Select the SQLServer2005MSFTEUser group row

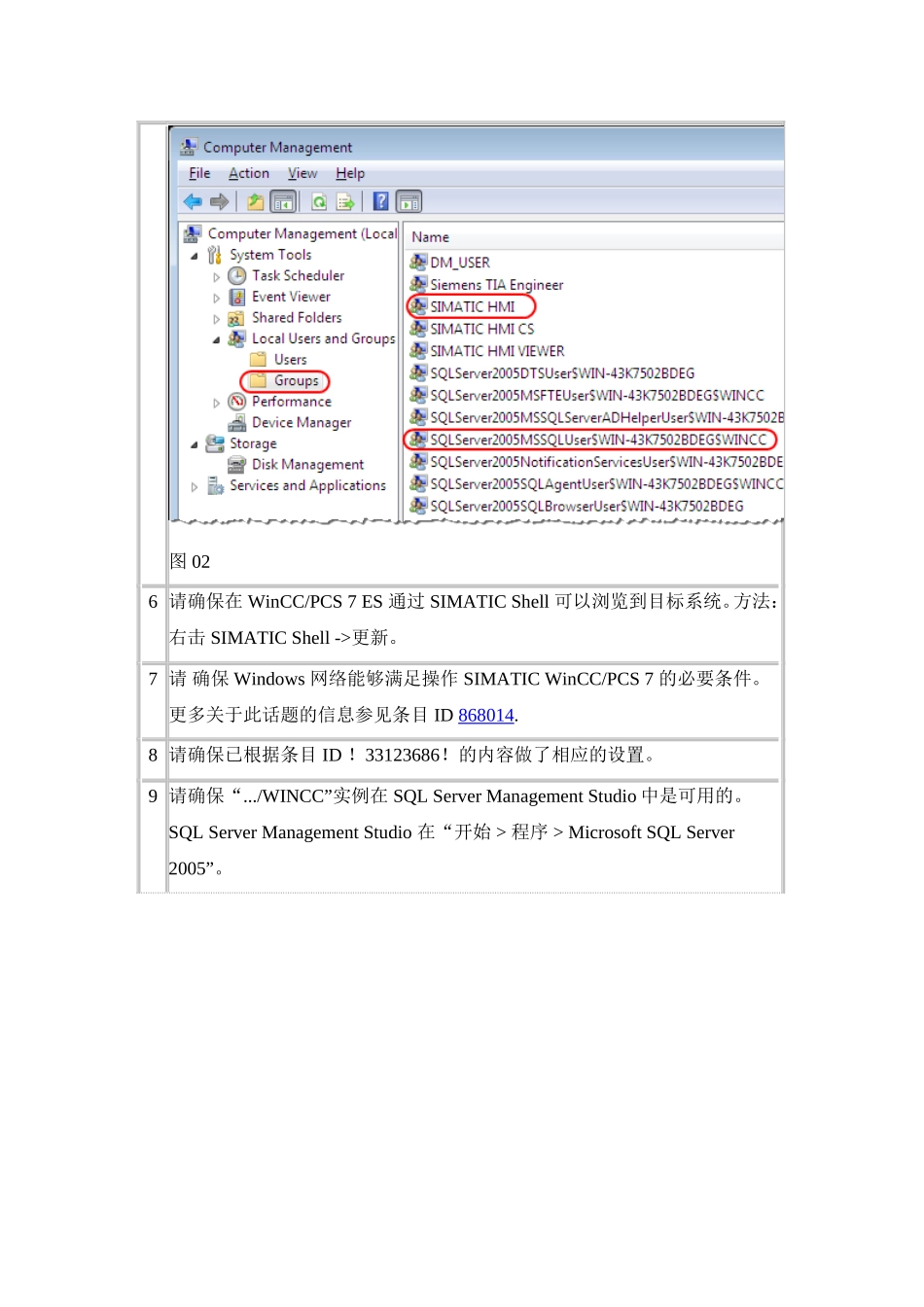597,396
